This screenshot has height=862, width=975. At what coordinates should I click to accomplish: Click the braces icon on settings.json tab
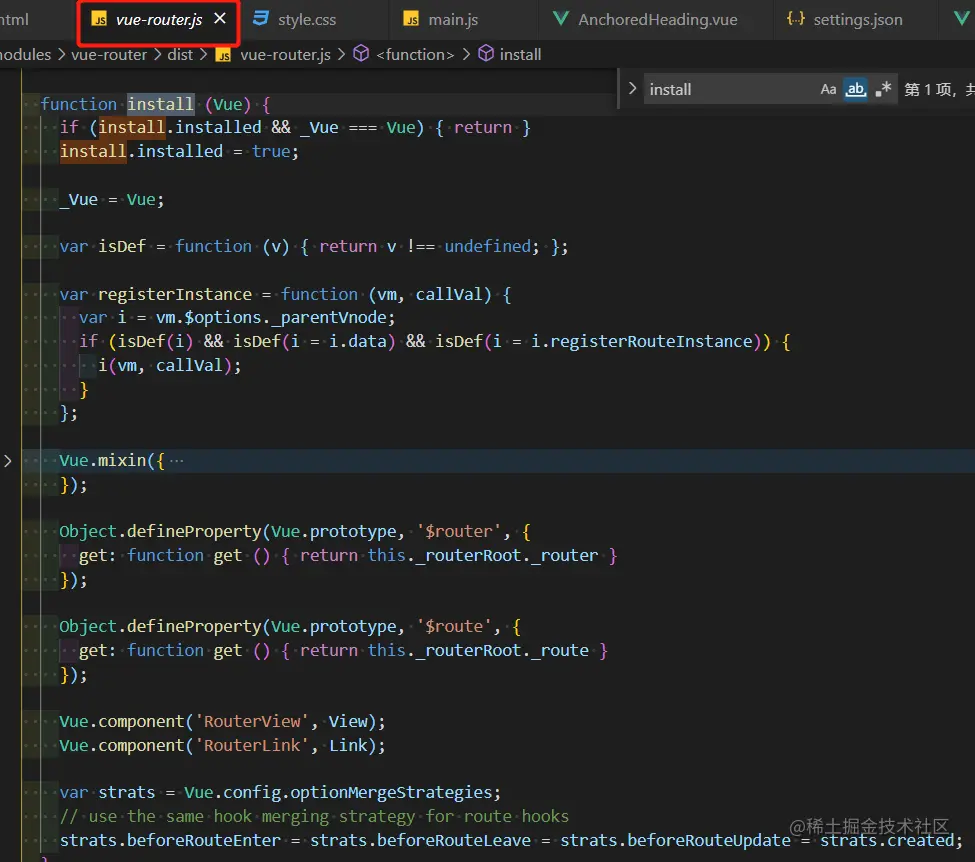pyautogui.click(x=796, y=19)
